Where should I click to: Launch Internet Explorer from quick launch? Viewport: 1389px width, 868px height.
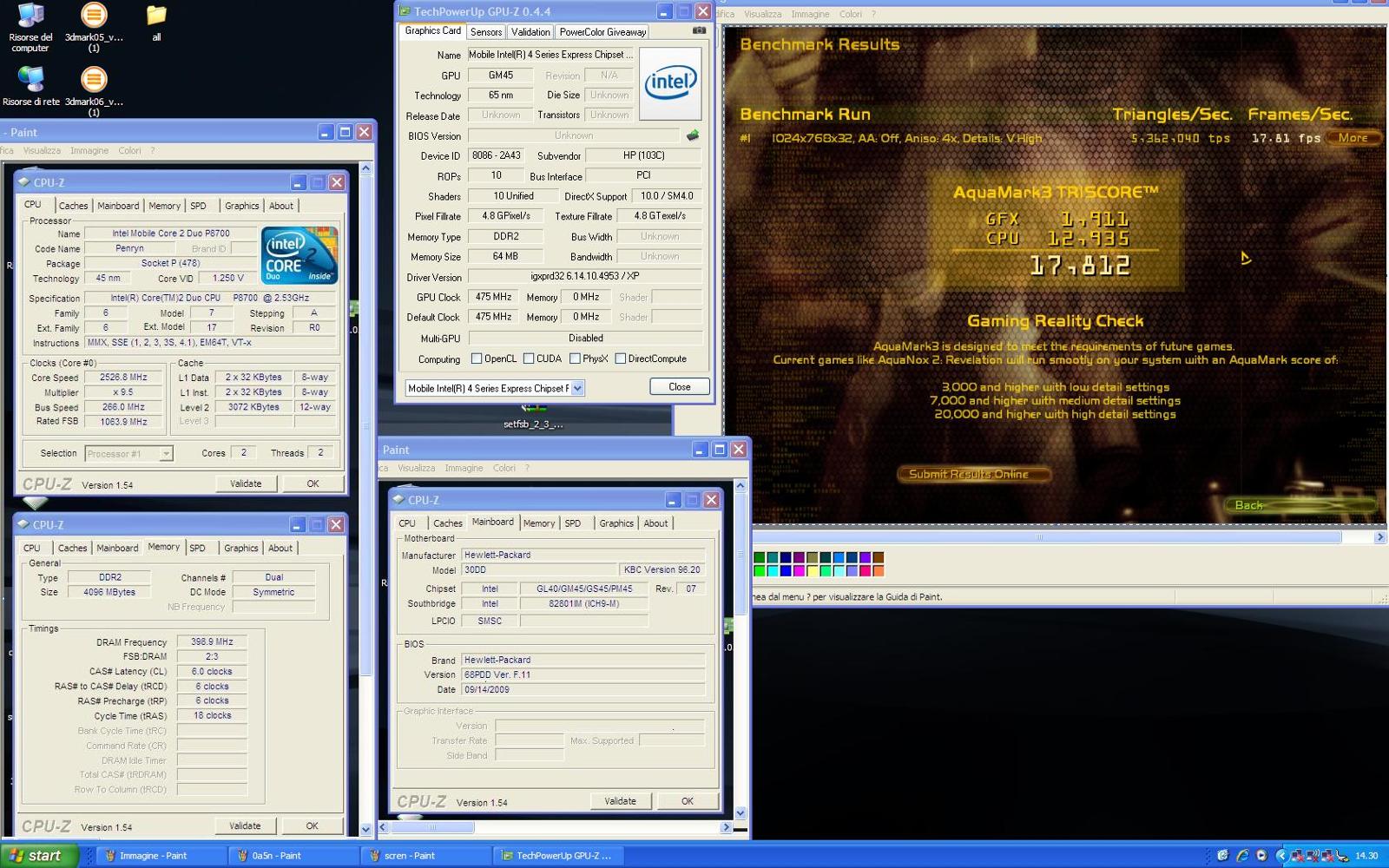point(1242,855)
